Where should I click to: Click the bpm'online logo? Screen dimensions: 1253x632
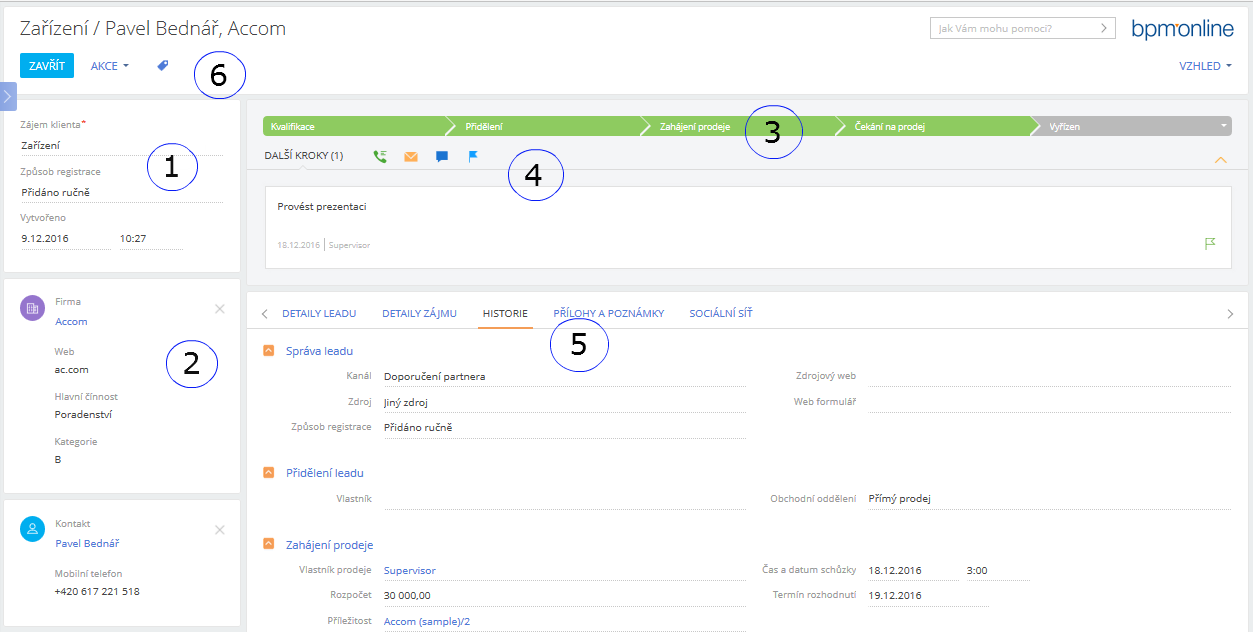pyautogui.click(x=1183, y=29)
